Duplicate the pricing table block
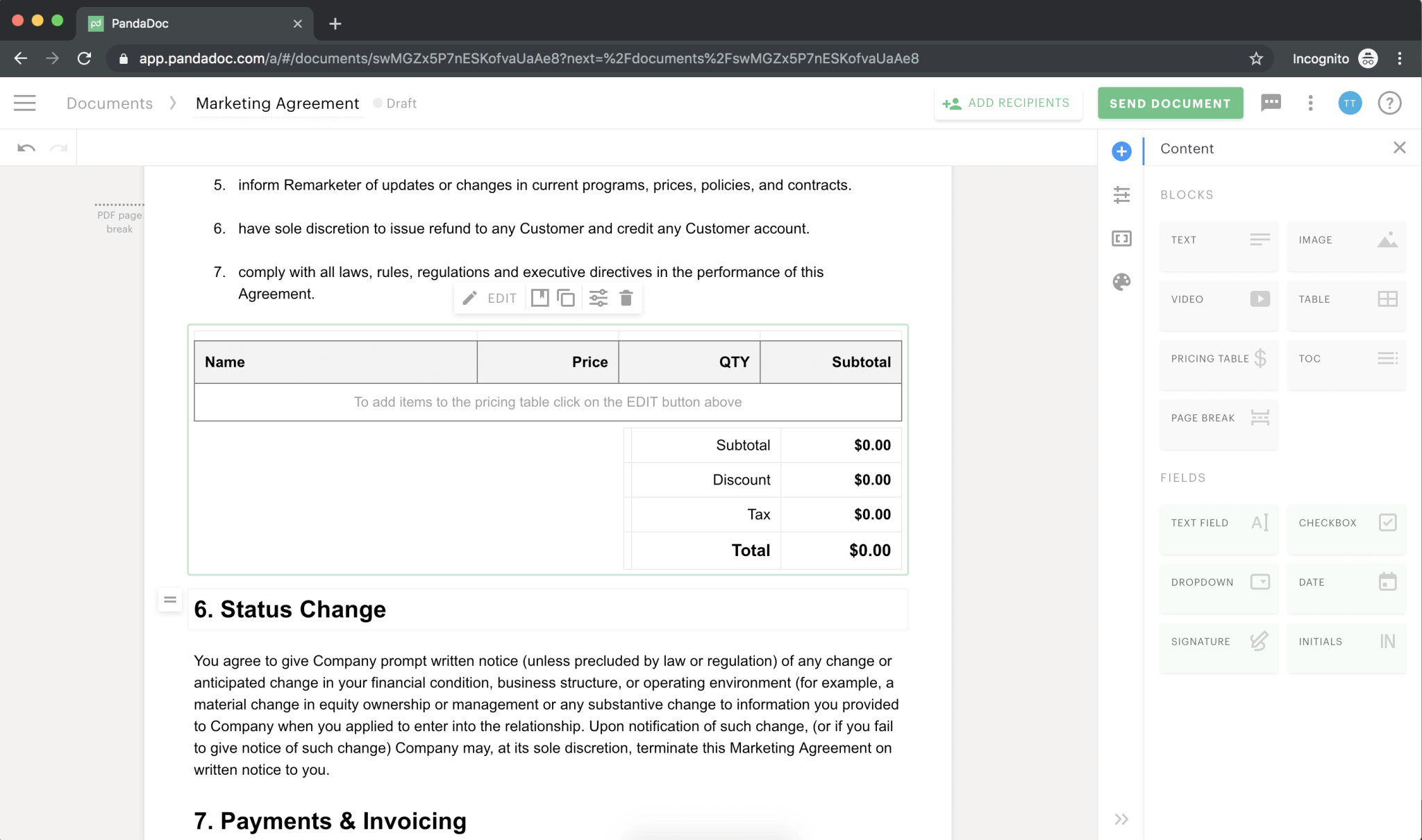 coord(567,297)
